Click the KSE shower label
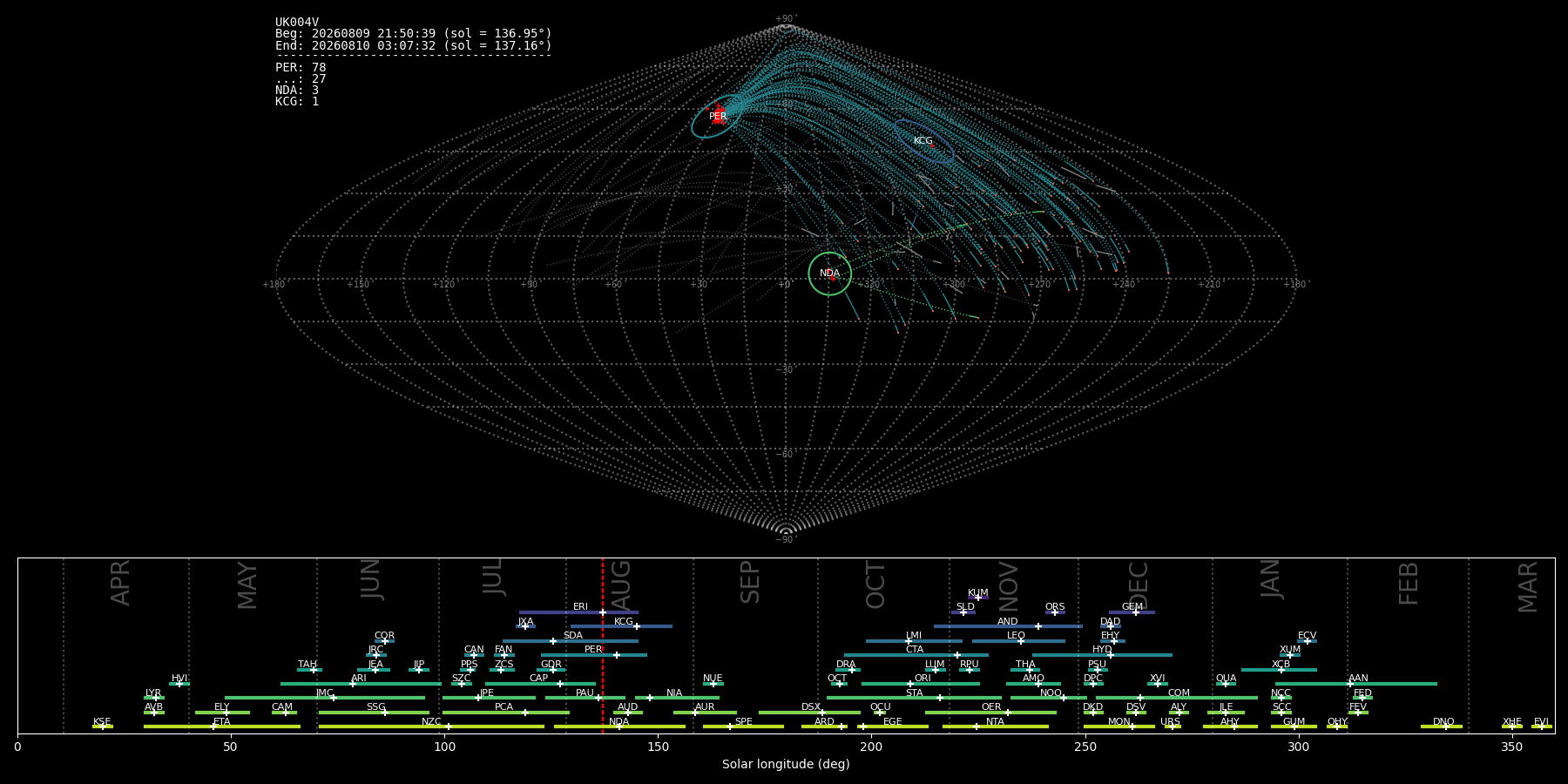 (x=102, y=721)
